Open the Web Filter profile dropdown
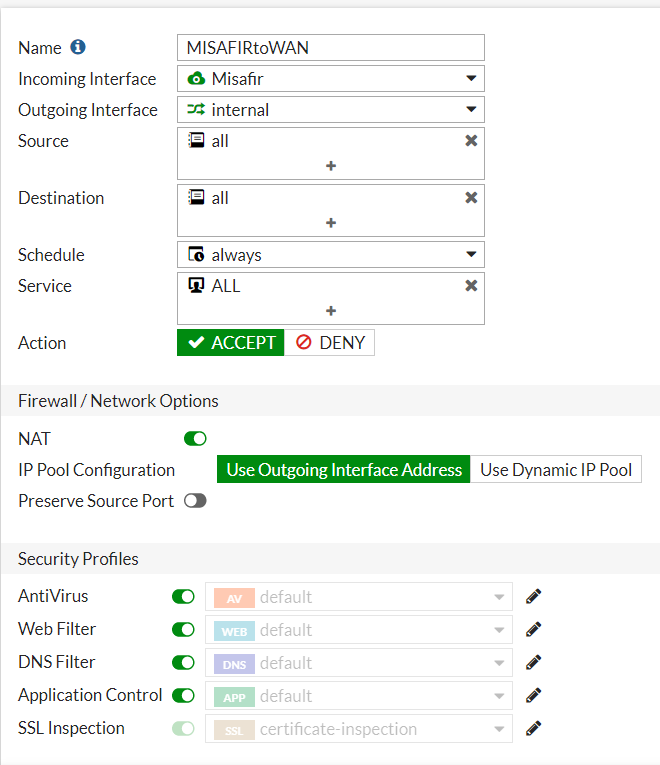 point(359,629)
